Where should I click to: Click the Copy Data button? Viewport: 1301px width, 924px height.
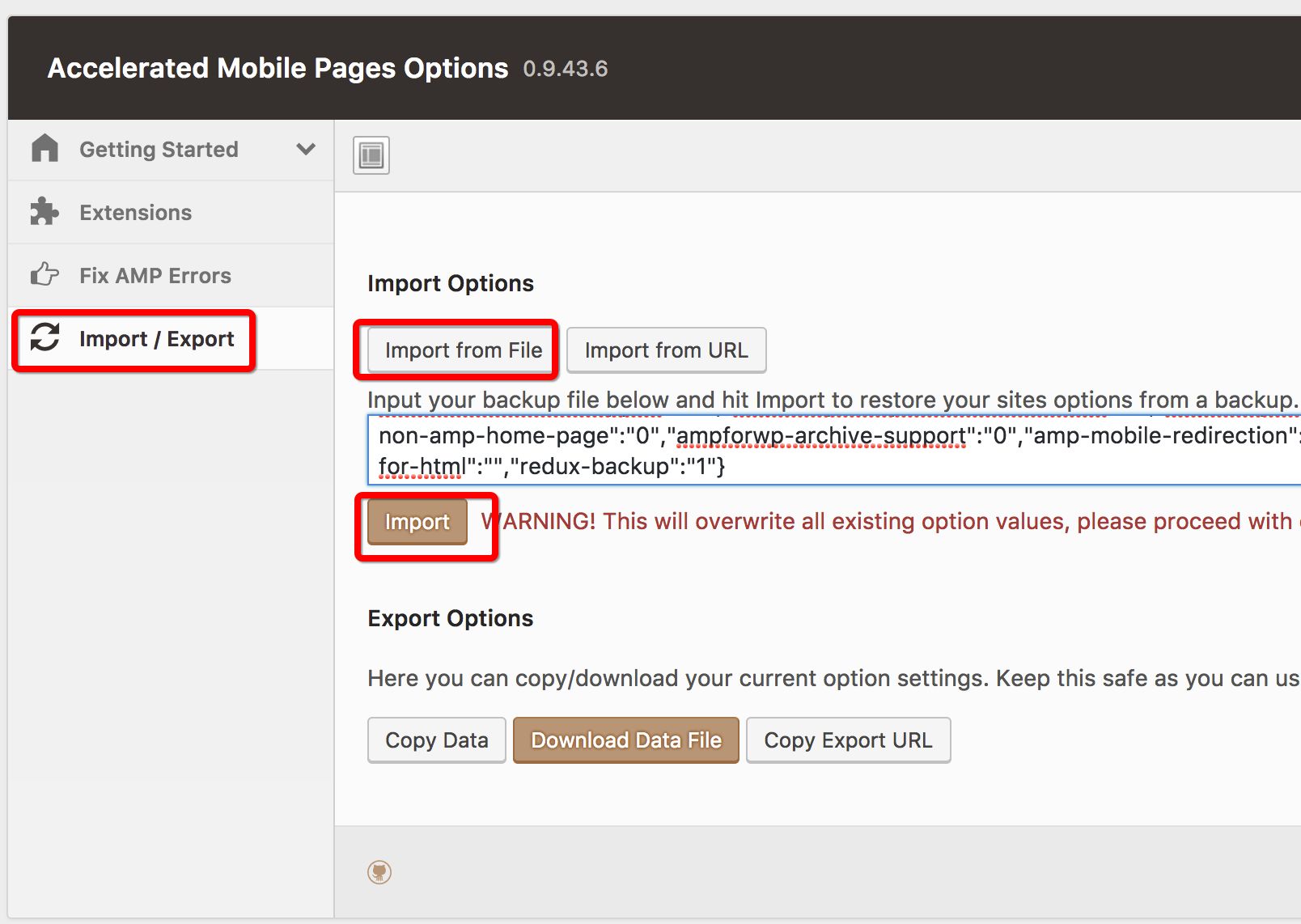point(437,740)
